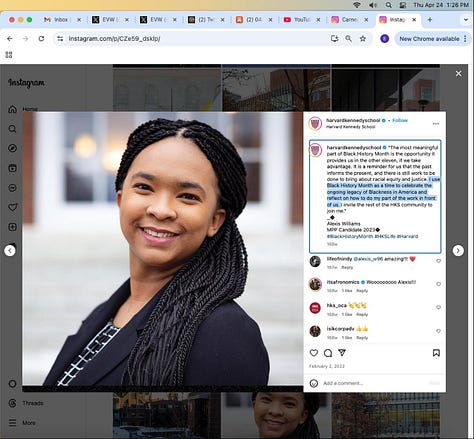
Task: Switch to the YouTube tab
Action: click(302, 20)
